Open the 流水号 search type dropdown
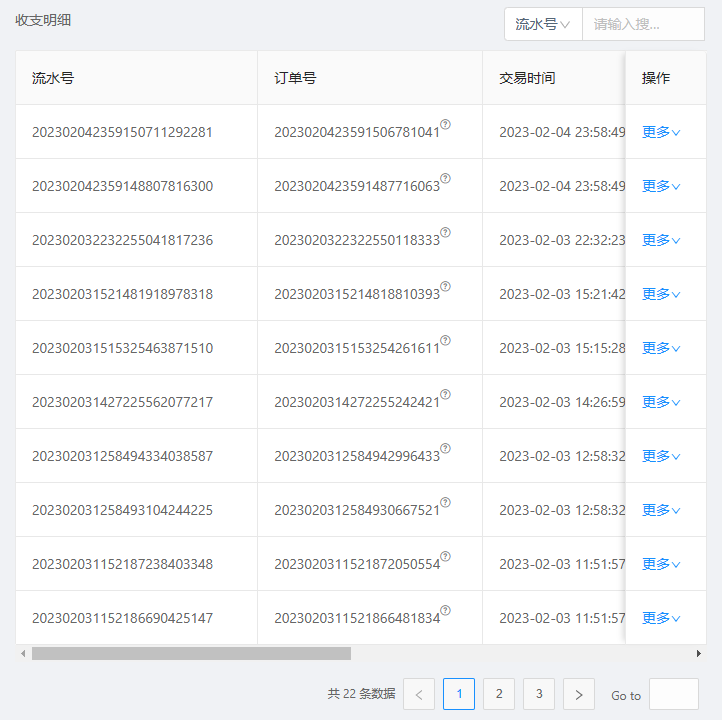The width and height of the screenshot is (722, 720). point(543,24)
